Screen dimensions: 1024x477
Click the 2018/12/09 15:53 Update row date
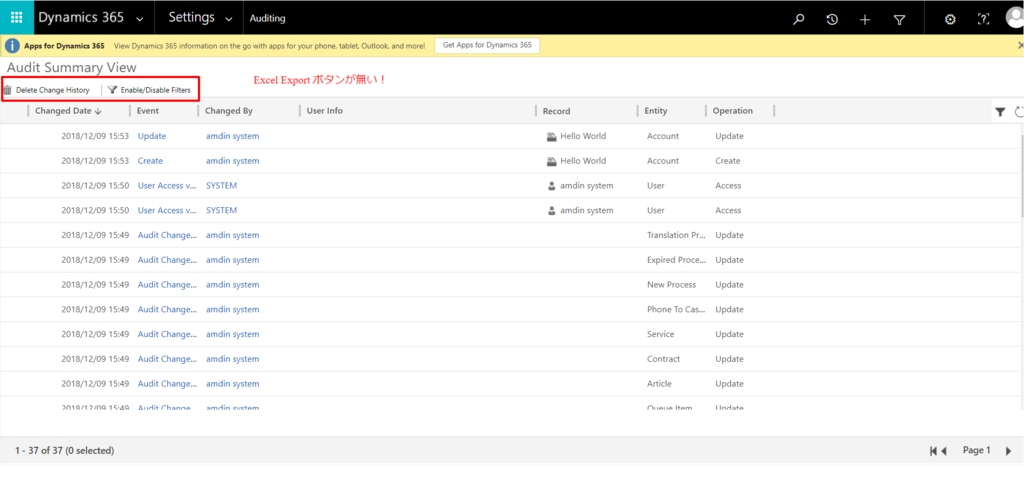95,137
